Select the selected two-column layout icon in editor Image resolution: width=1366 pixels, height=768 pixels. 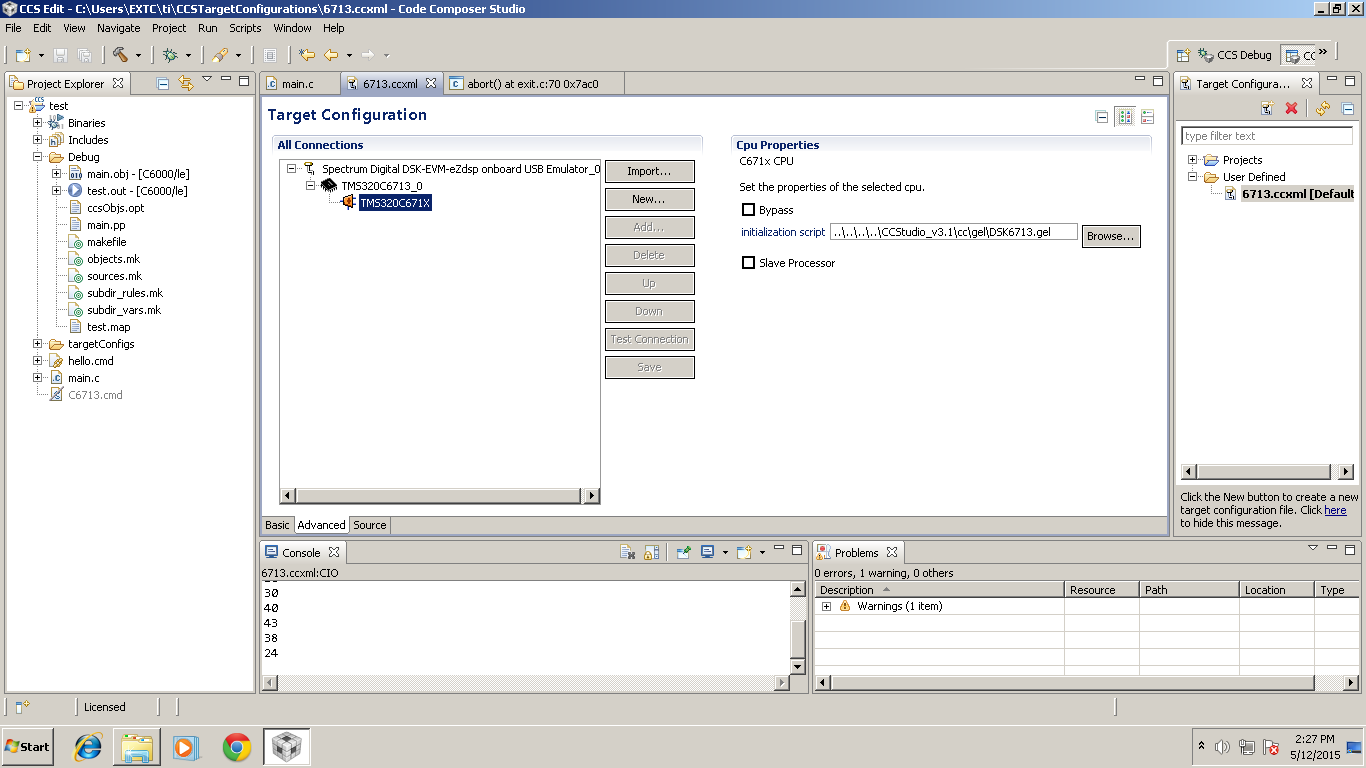pyautogui.click(x=1125, y=117)
